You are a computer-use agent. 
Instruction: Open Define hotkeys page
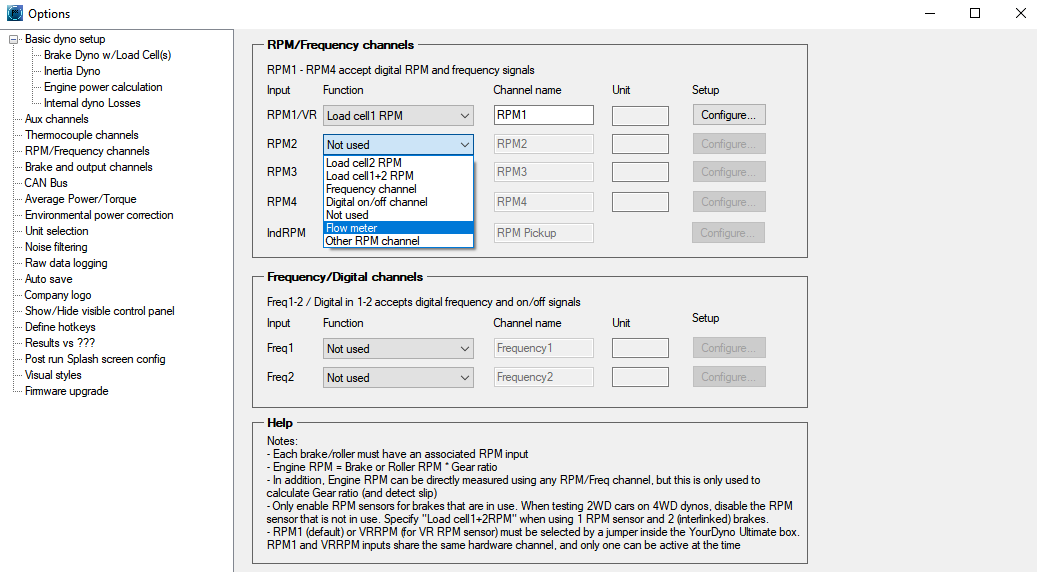(x=60, y=327)
